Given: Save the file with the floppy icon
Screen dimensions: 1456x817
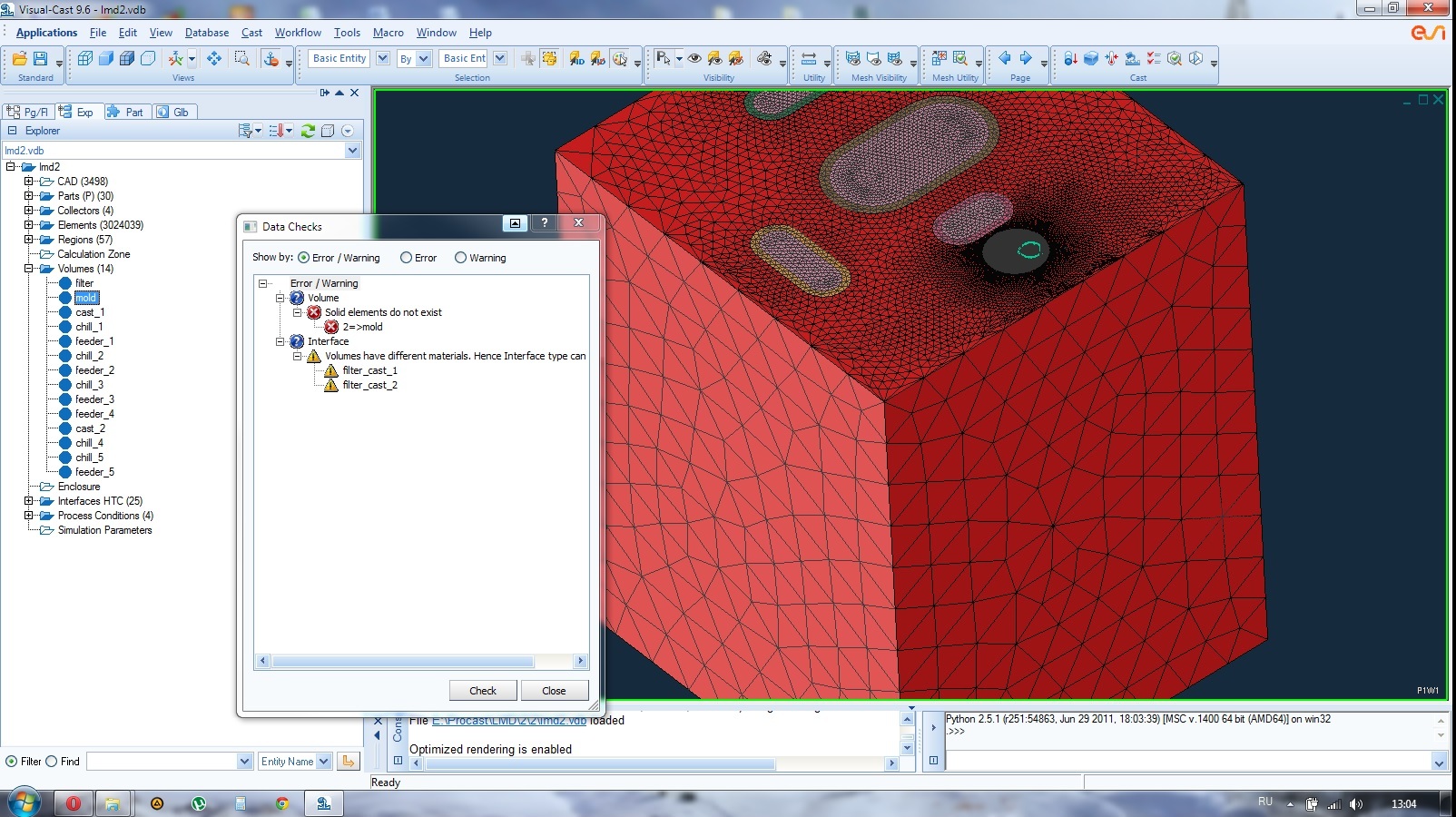Looking at the screenshot, I should (40, 58).
